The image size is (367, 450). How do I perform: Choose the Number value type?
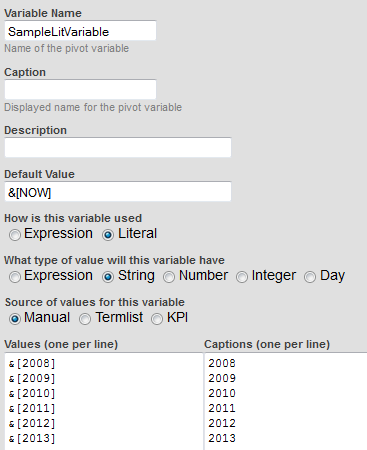[169, 277]
